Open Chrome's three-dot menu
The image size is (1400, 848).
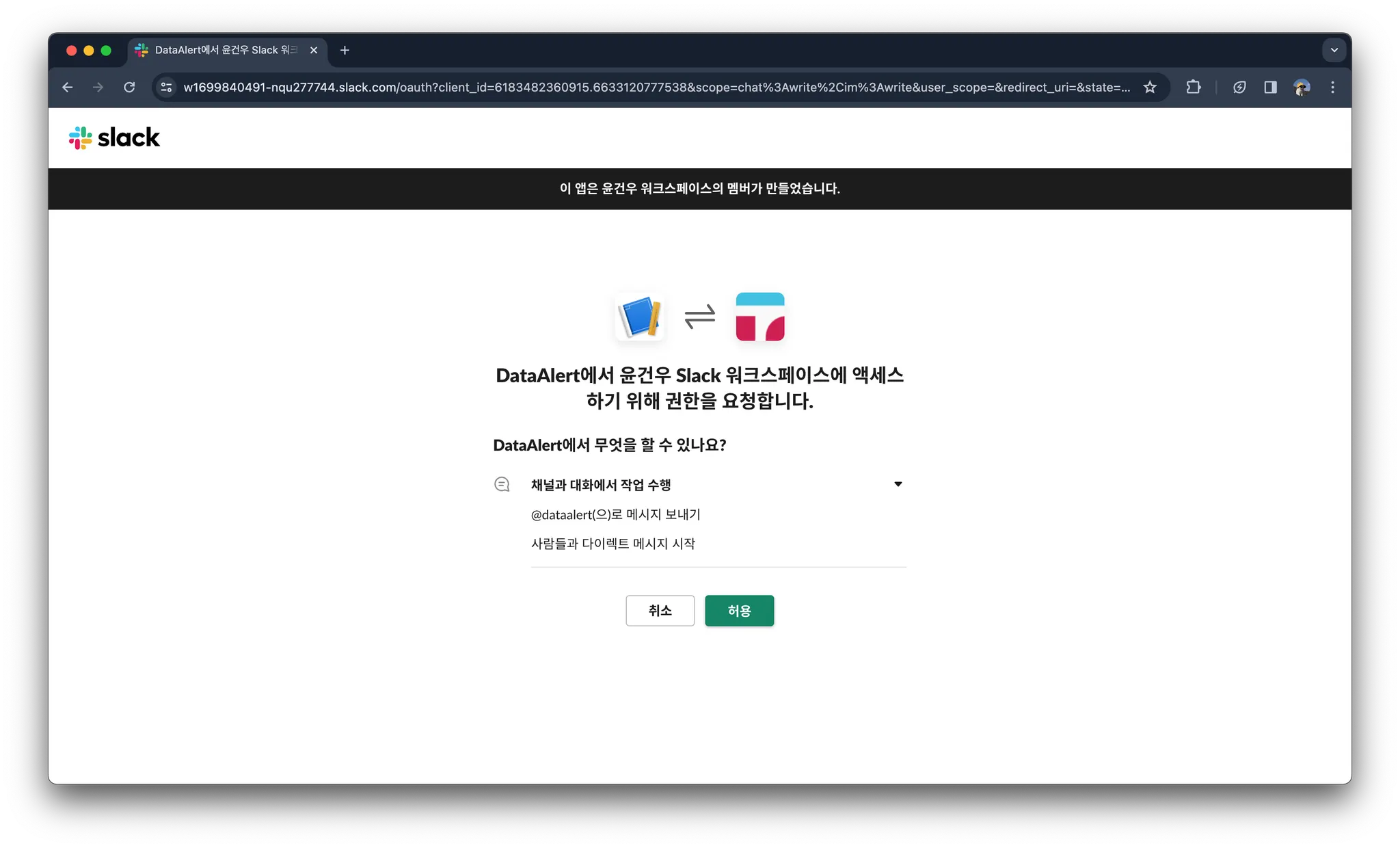click(x=1332, y=88)
